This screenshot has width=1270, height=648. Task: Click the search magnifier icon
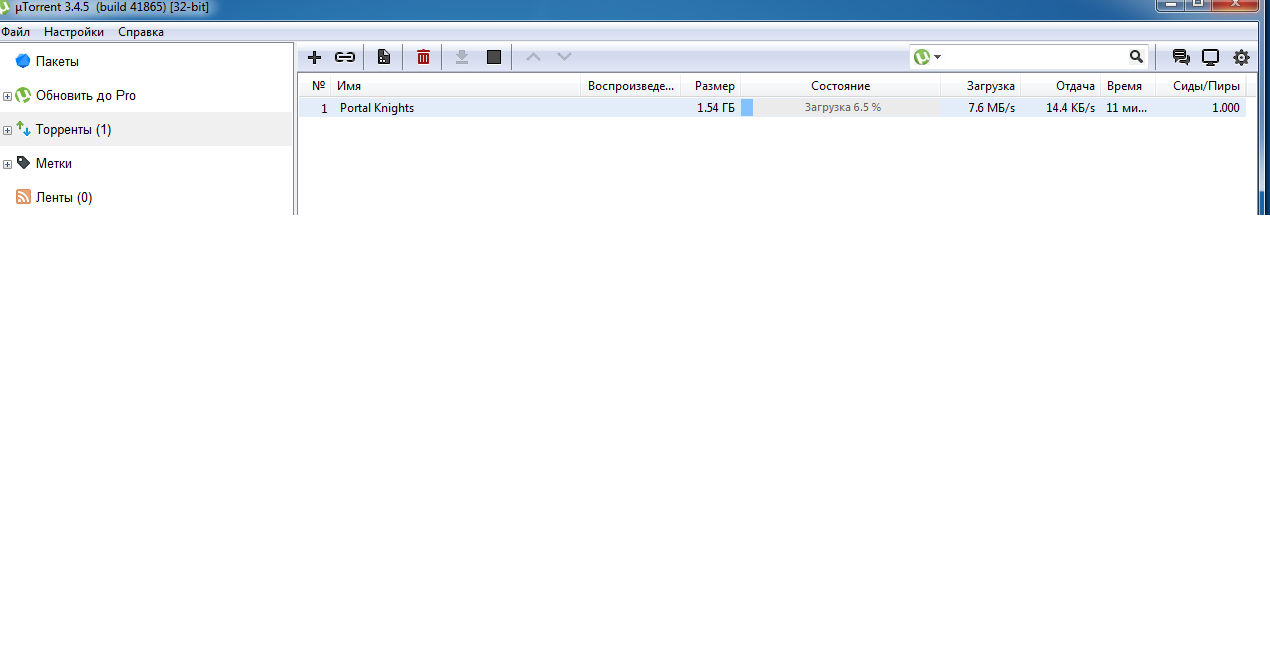coord(1136,57)
